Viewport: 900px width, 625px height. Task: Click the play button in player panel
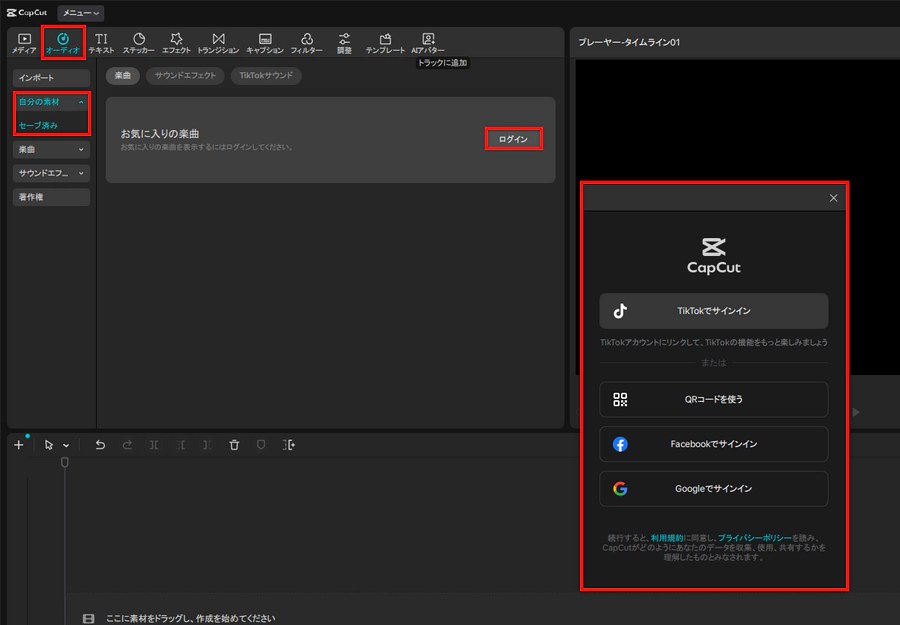coord(856,412)
